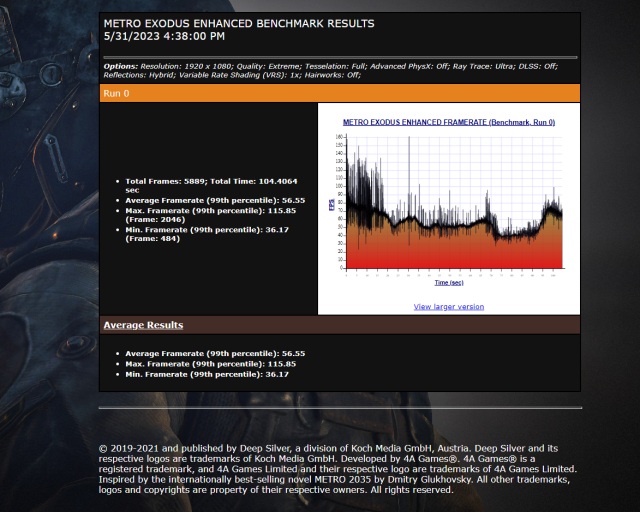Click the date '5/31/2023 4:38:00 PM'
Viewport: 640px width, 512px height.
click(x=164, y=36)
